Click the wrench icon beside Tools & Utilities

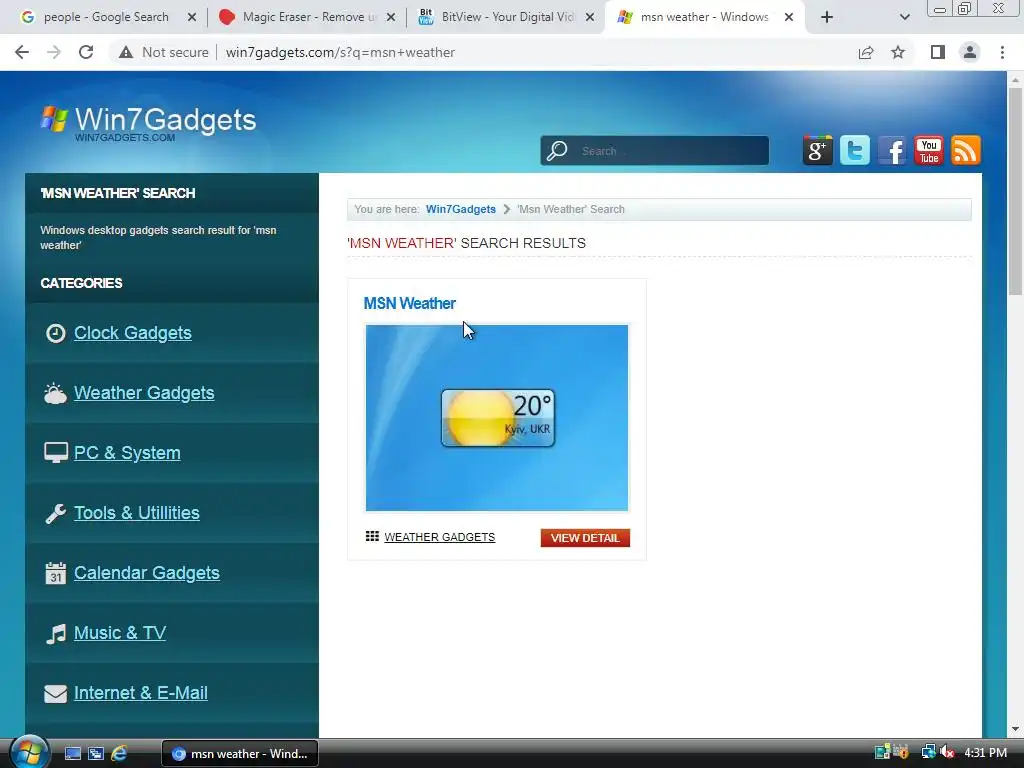pyautogui.click(x=56, y=513)
